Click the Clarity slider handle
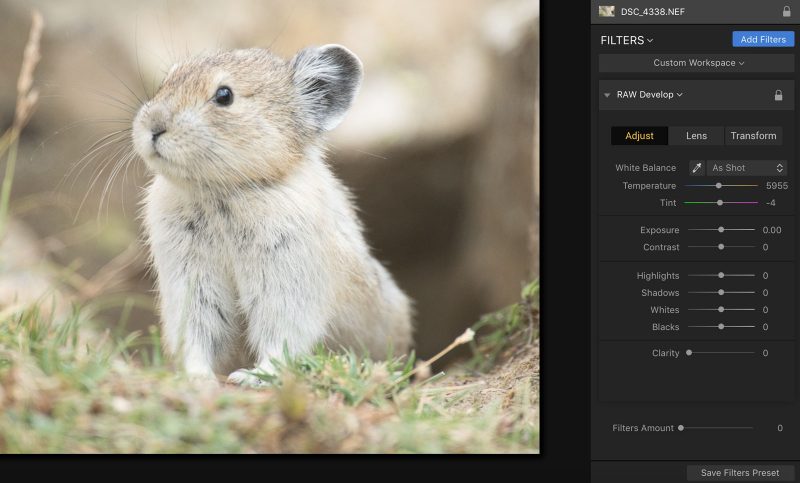 [689, 353]
